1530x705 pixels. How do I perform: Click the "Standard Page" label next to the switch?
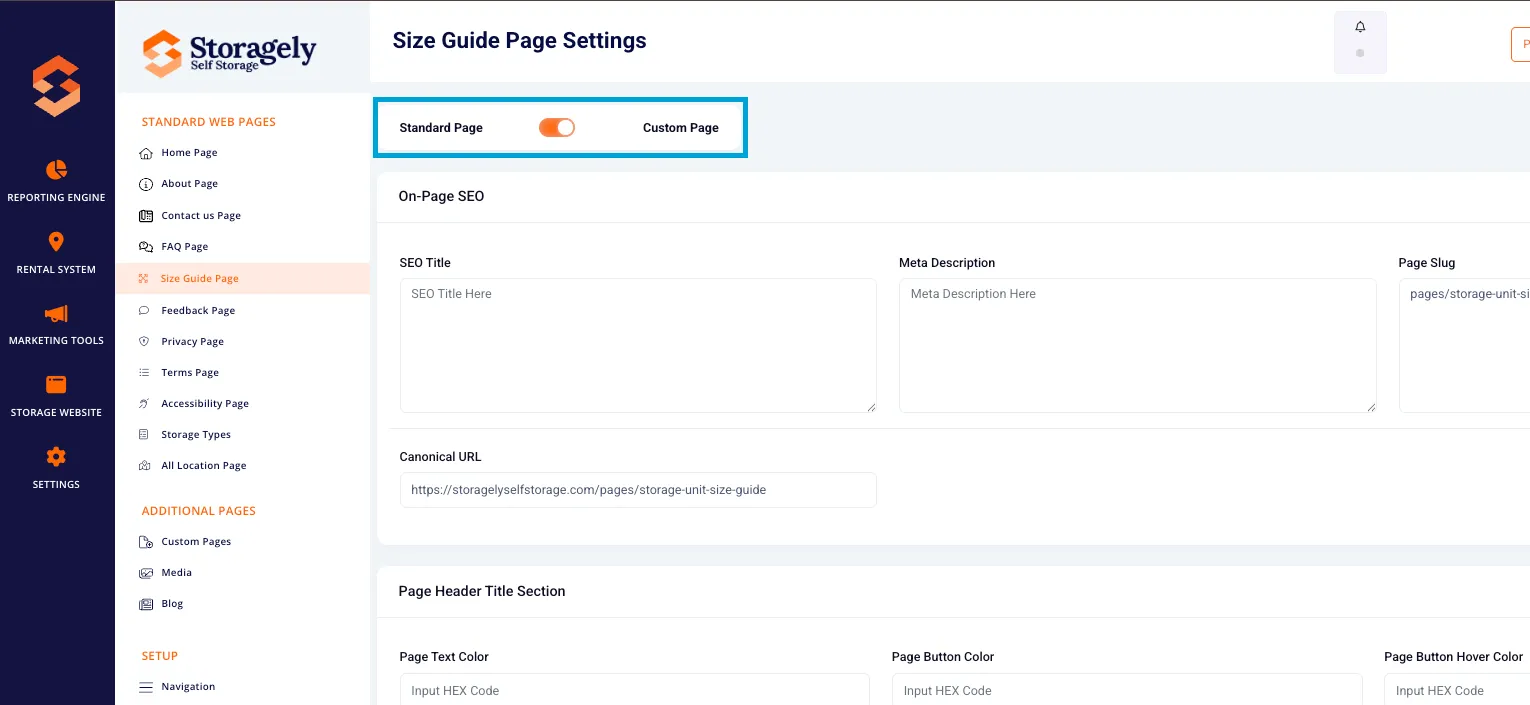(441, 128)
